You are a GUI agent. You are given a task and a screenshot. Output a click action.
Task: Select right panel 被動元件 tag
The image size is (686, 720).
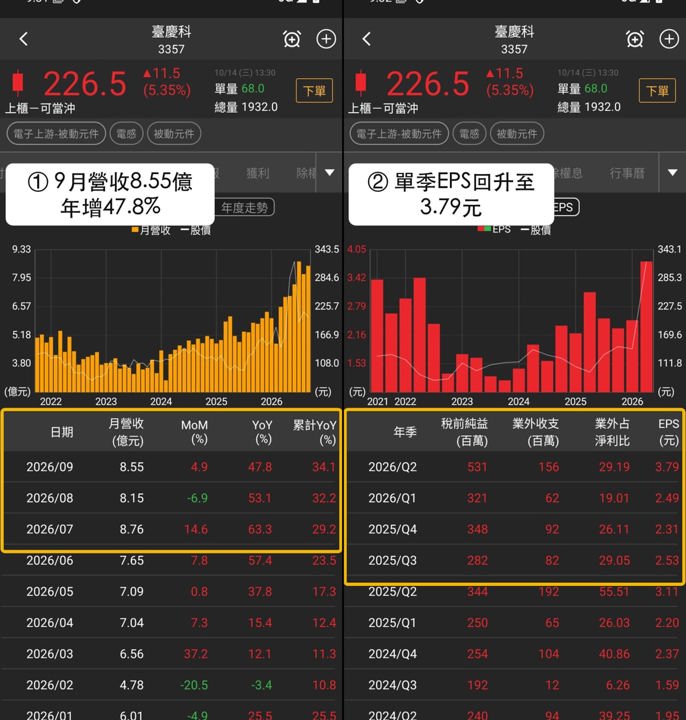517,134
